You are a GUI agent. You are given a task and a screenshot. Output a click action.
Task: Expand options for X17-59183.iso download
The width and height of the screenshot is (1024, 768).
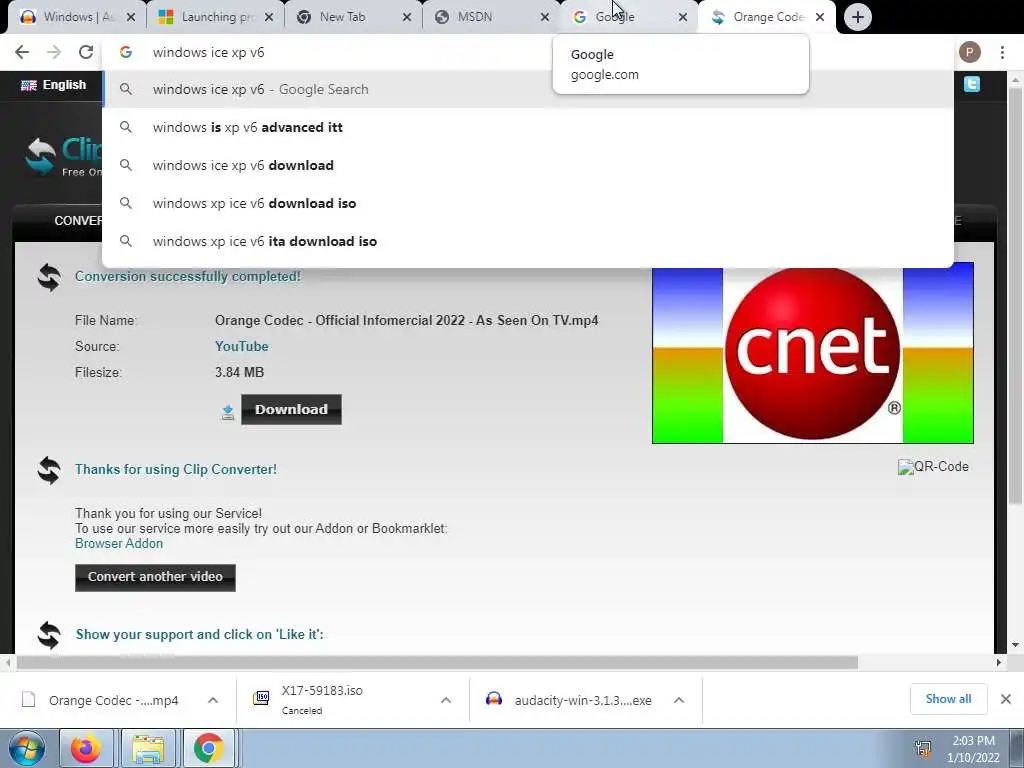pos(446,700)
